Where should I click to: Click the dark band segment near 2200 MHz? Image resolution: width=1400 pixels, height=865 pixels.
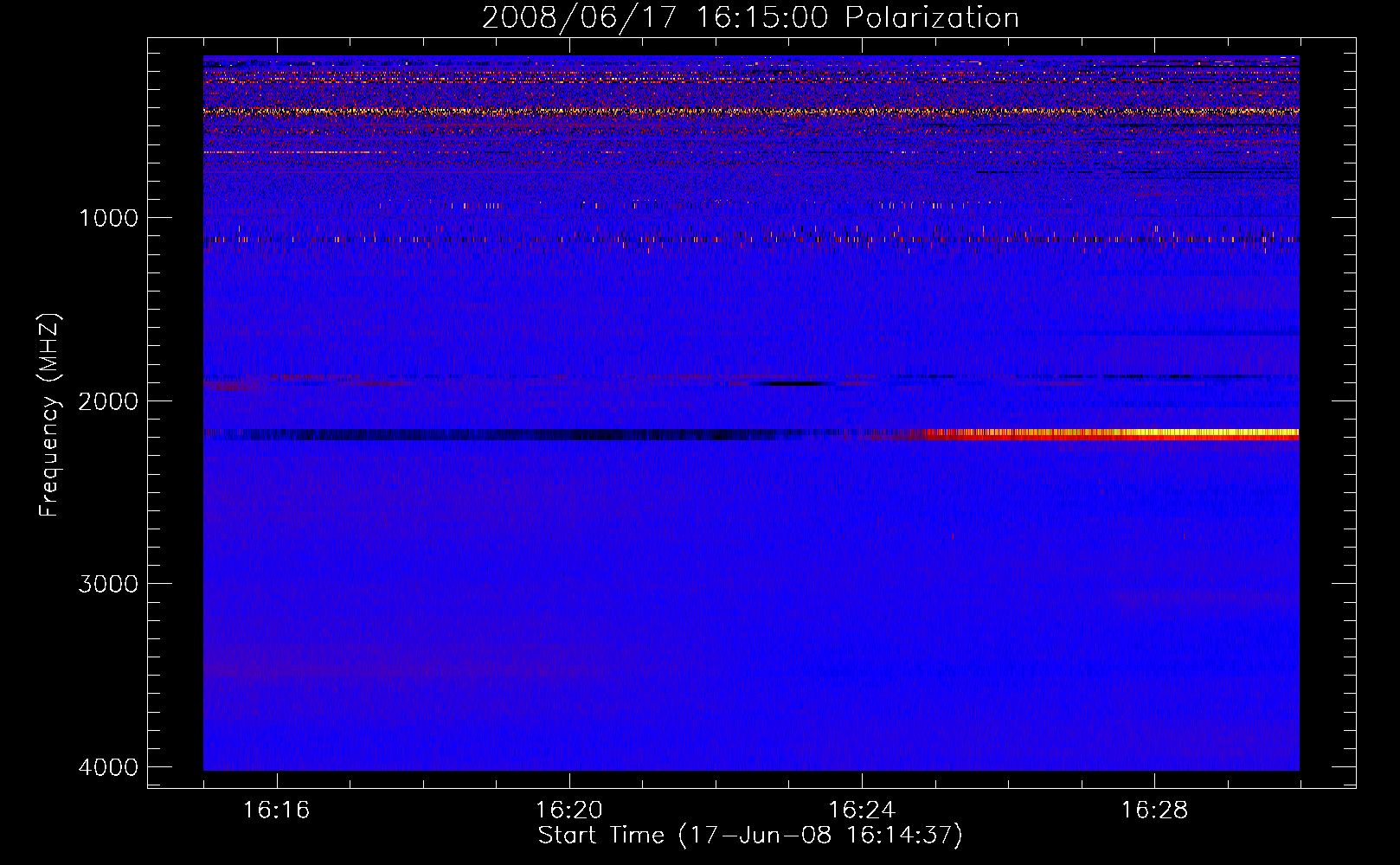[x=519, y=434]
